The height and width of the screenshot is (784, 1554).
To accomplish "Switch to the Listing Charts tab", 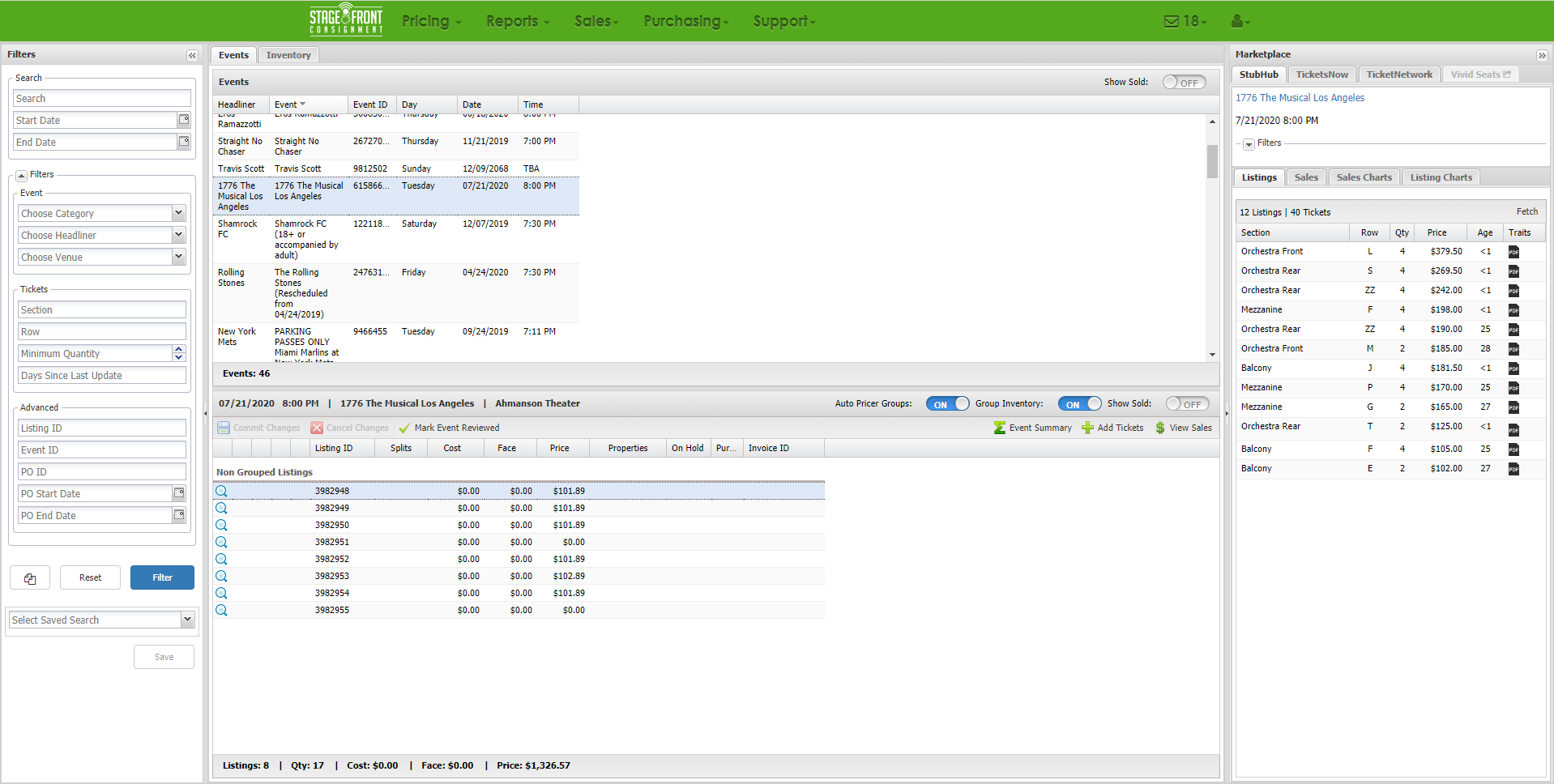I will tap(1441, 177).
